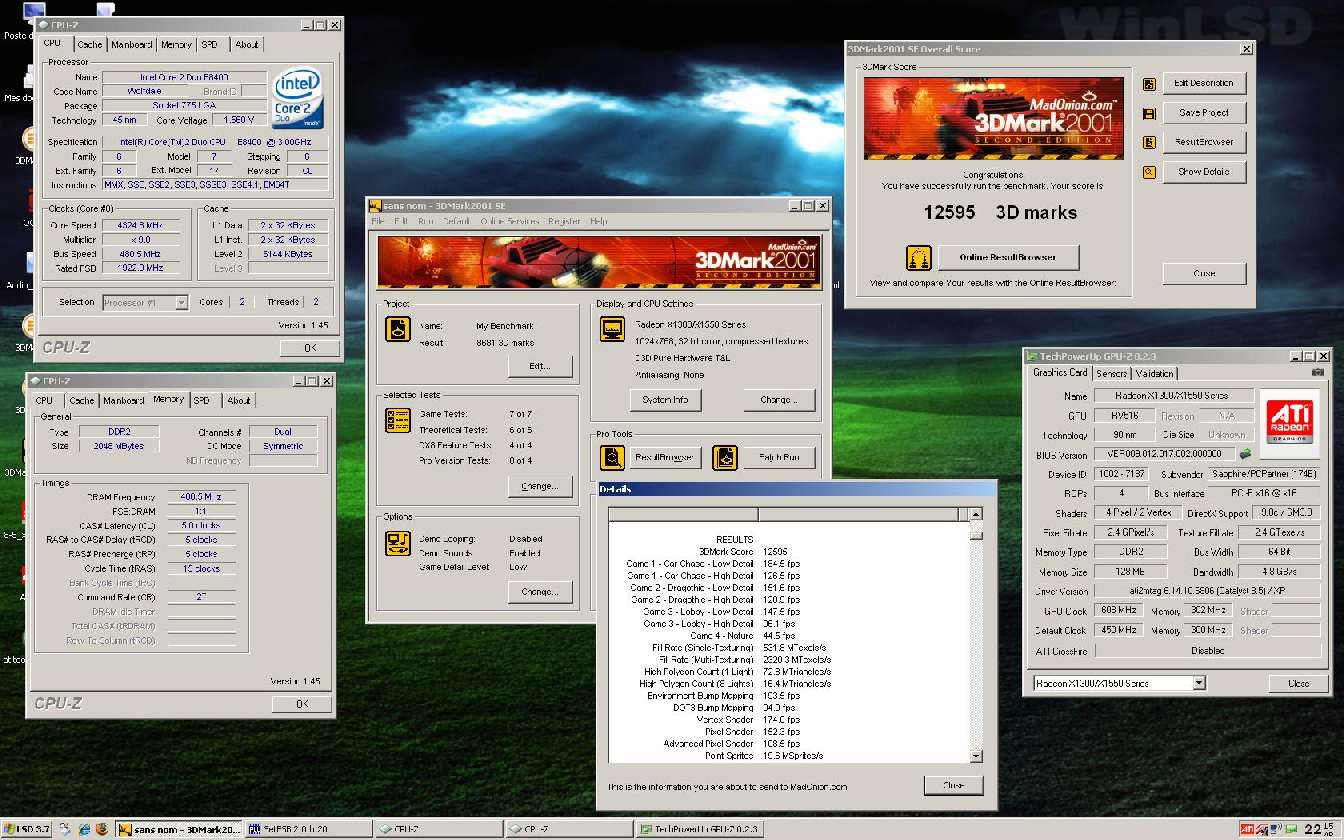
Task: Click the GPU-Z title bar app icon
Action: click(1032, 355)
